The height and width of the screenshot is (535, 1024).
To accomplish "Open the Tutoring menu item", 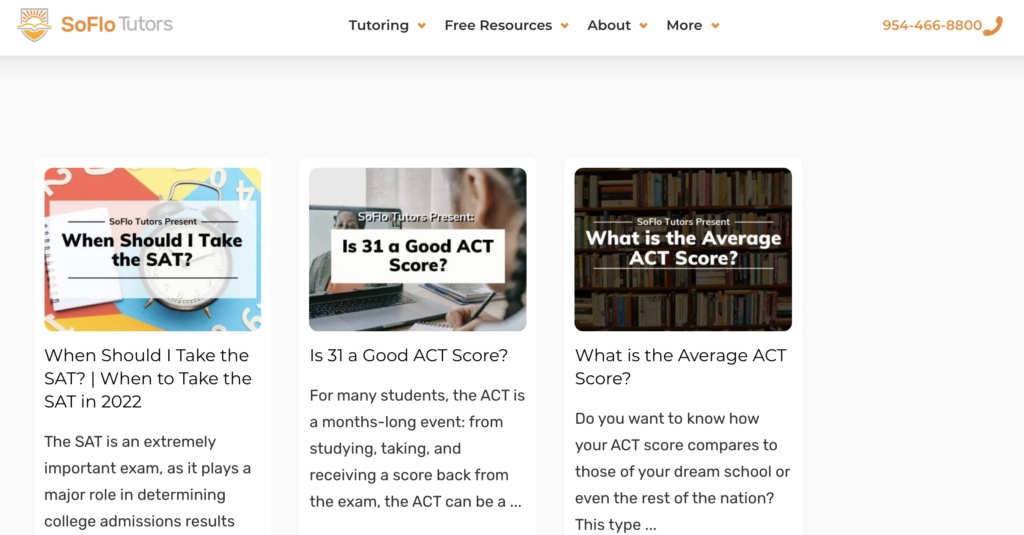I will coord(378,26).
